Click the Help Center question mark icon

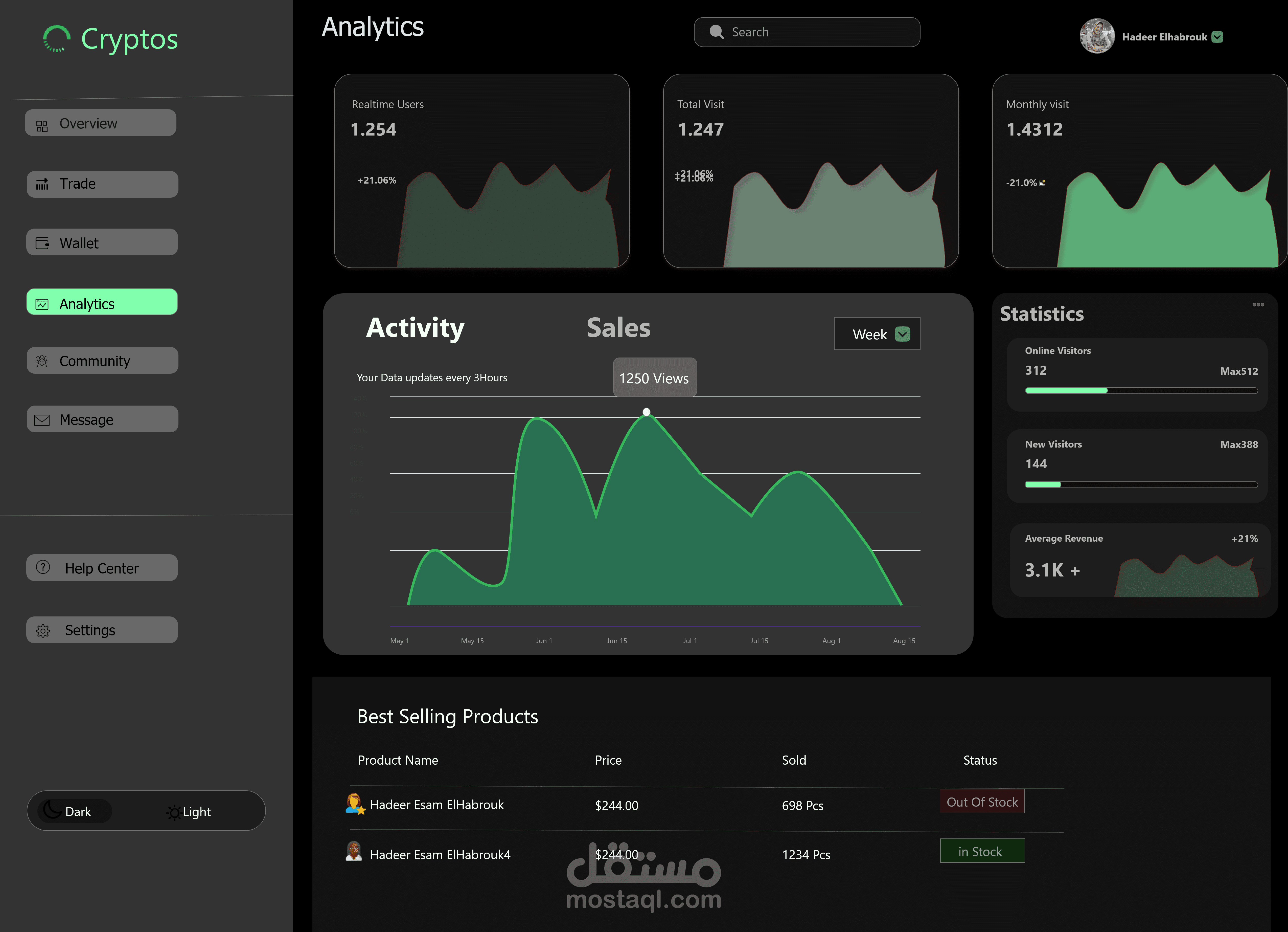[x=43, y=567]
